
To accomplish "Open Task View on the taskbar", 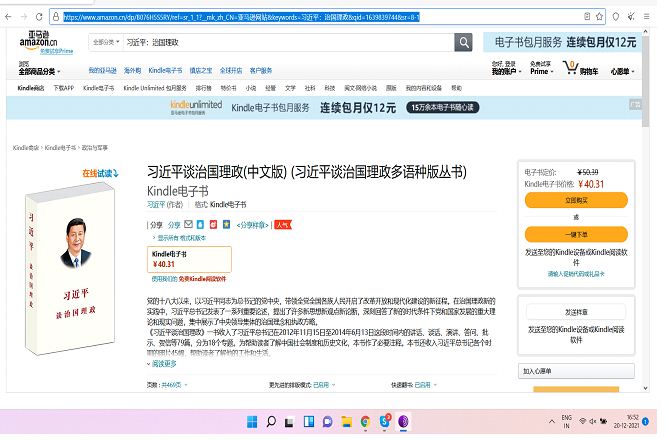I will pyautogui.click(x=289, y=423).
